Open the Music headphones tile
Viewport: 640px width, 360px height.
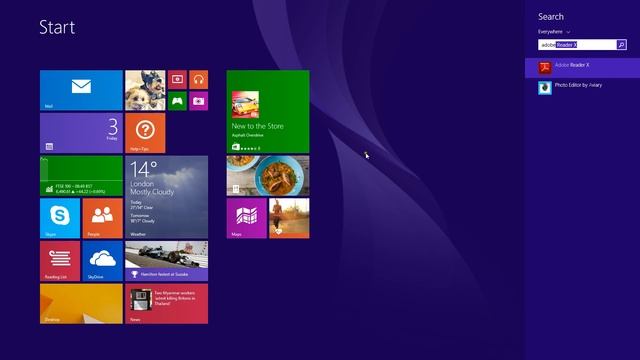coord(198,80)
